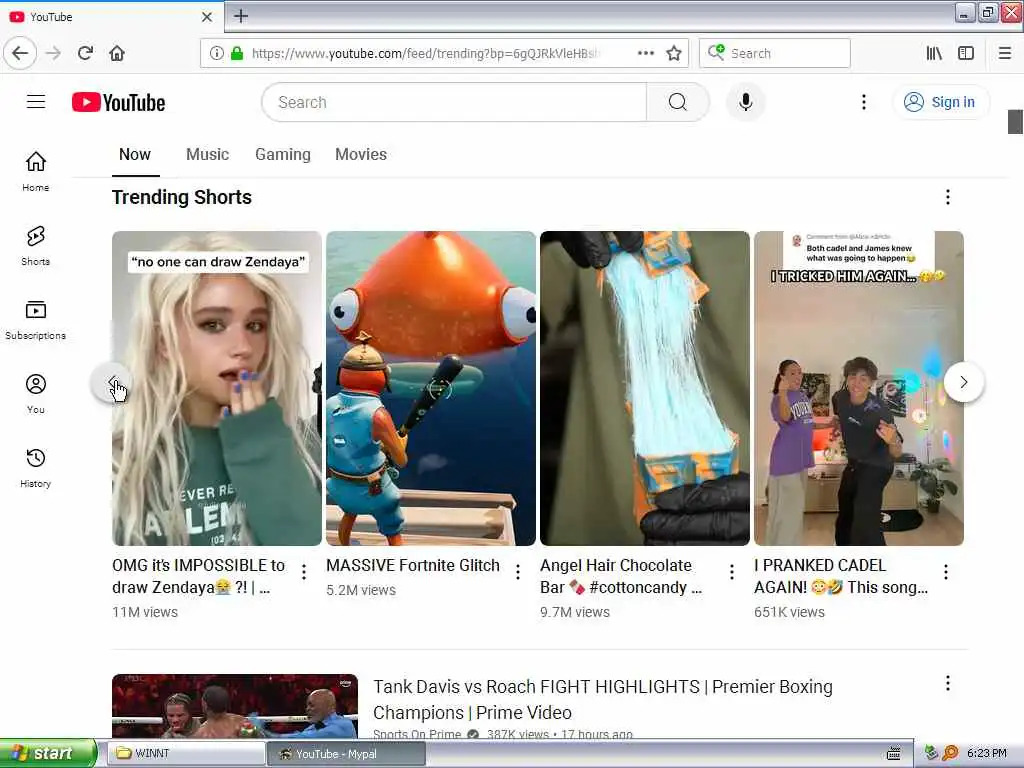This screenshot has width=1024, height=768.
Task: Select the Now tab
Action: pyautogui.click(x=135, y=155)
